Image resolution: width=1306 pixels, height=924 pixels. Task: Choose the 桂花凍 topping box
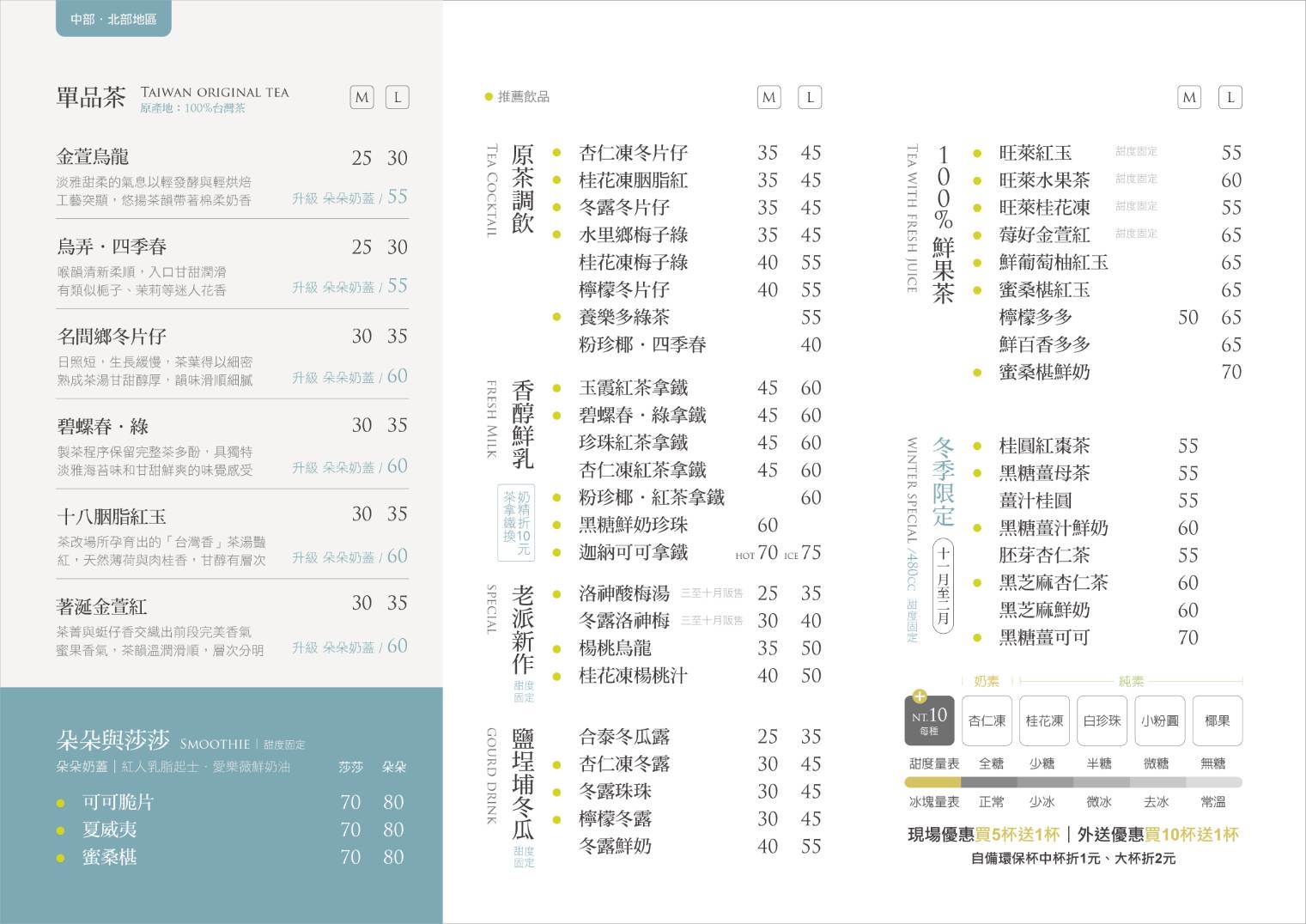tap(1044, 720)
